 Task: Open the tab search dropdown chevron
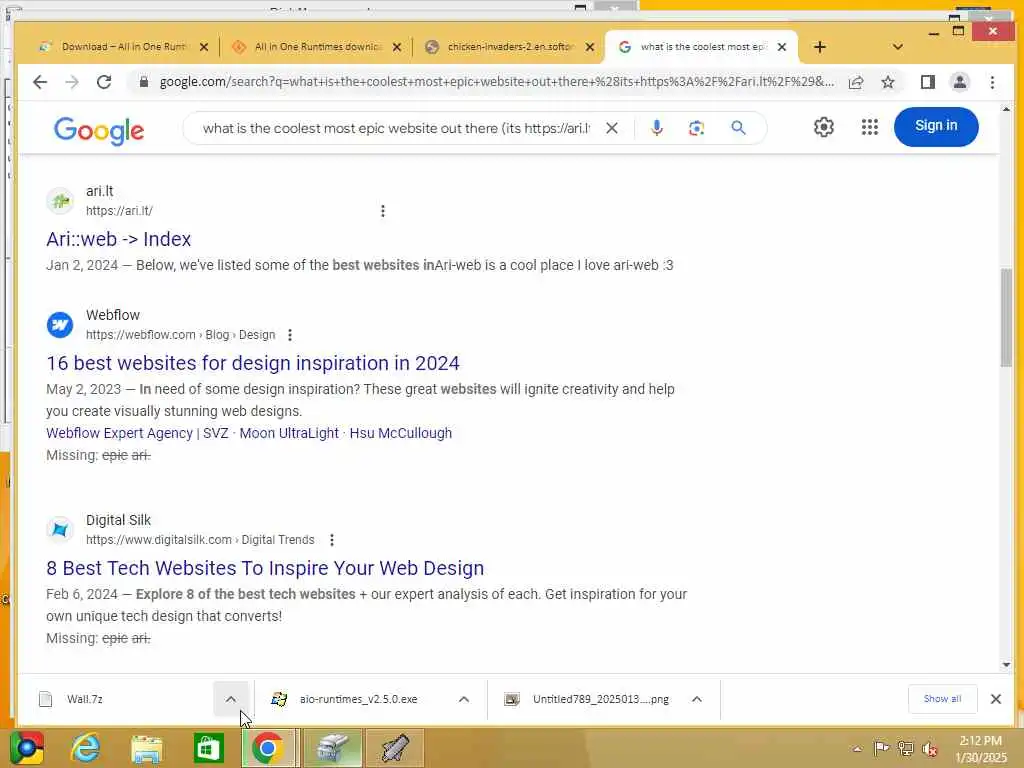pos(897,47)
